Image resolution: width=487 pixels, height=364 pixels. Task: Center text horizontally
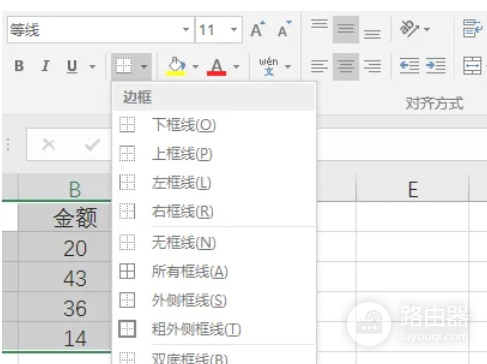click(x=346, y=66)
